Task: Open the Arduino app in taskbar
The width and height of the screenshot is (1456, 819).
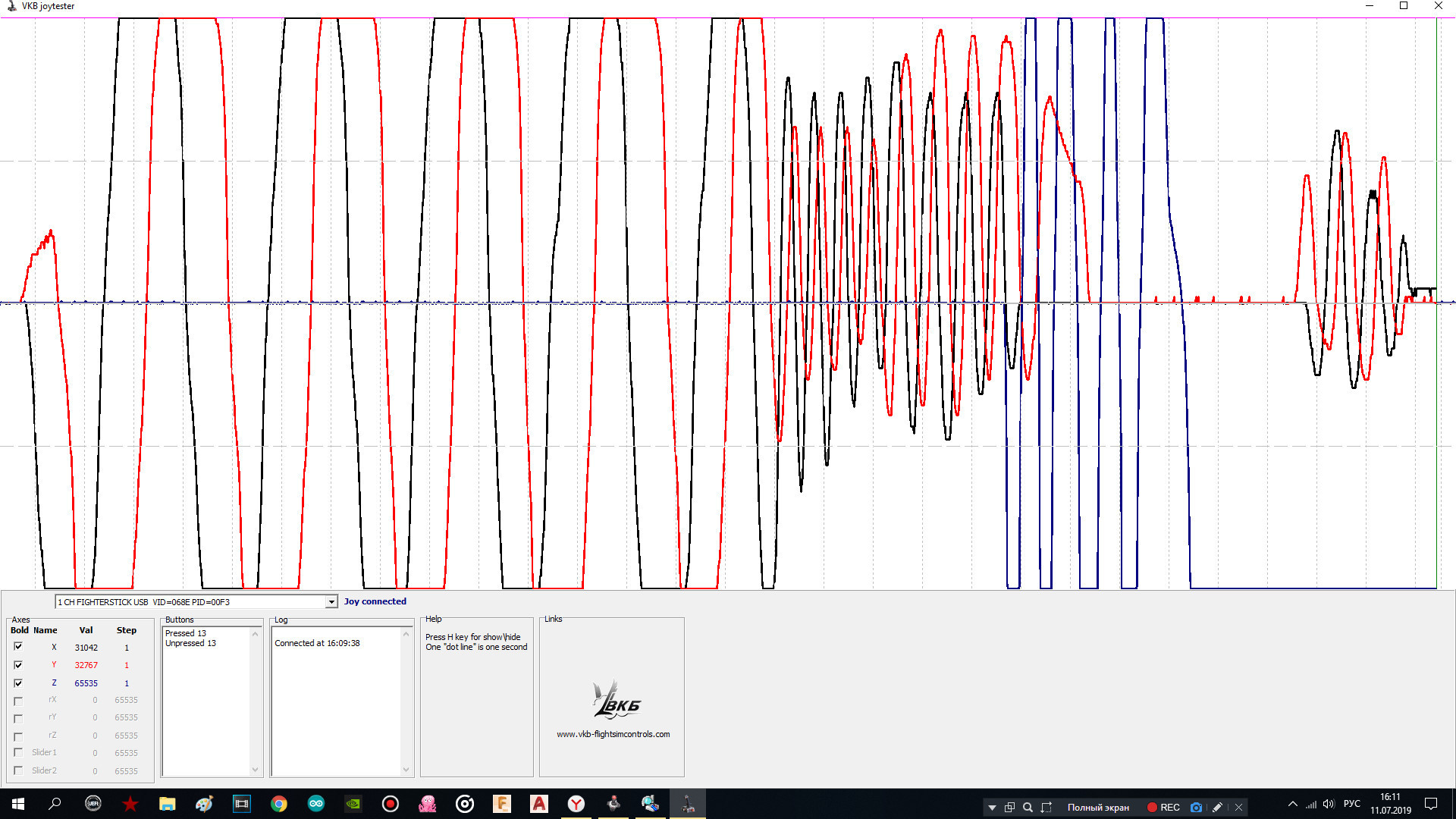Action: pos(316,804)
